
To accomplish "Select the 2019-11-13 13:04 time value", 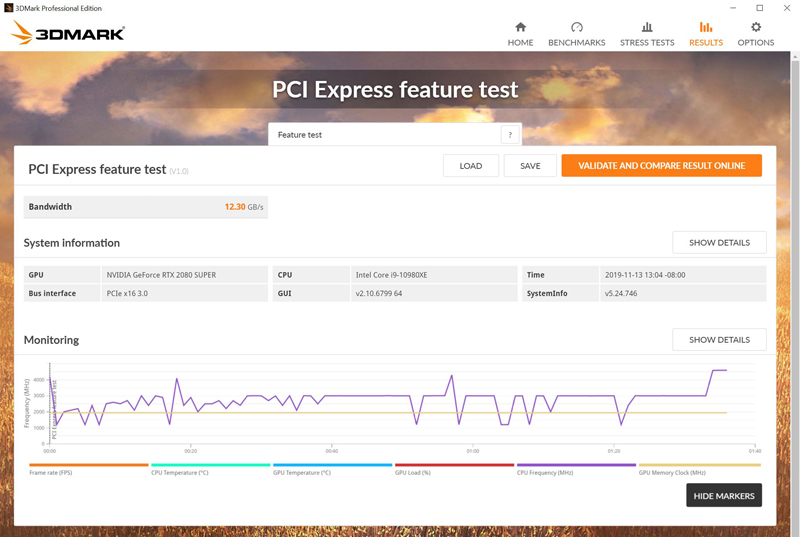I will pyautogui.click(x=645, y=275).
